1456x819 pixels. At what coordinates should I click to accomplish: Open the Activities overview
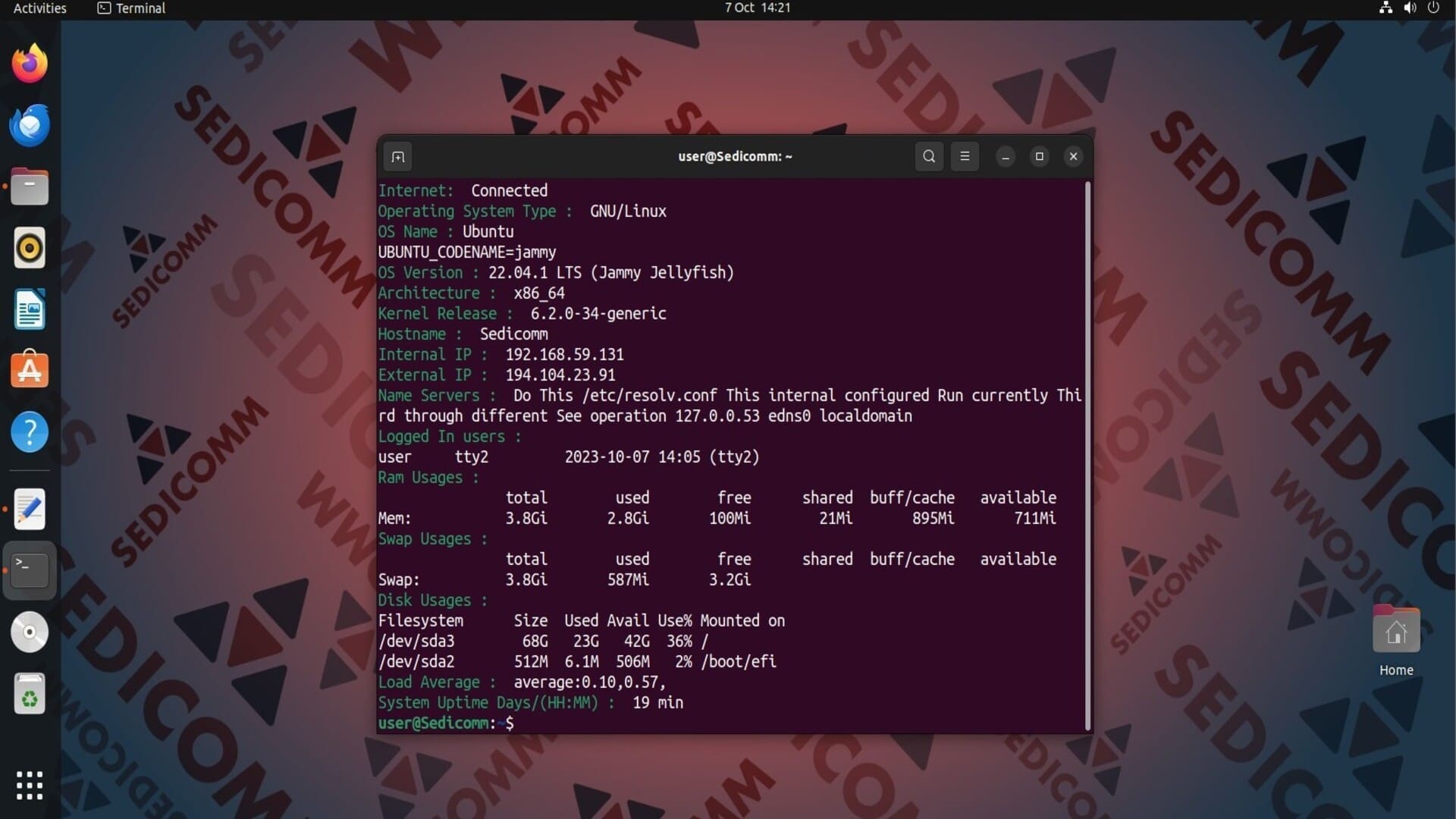point(39,8)
